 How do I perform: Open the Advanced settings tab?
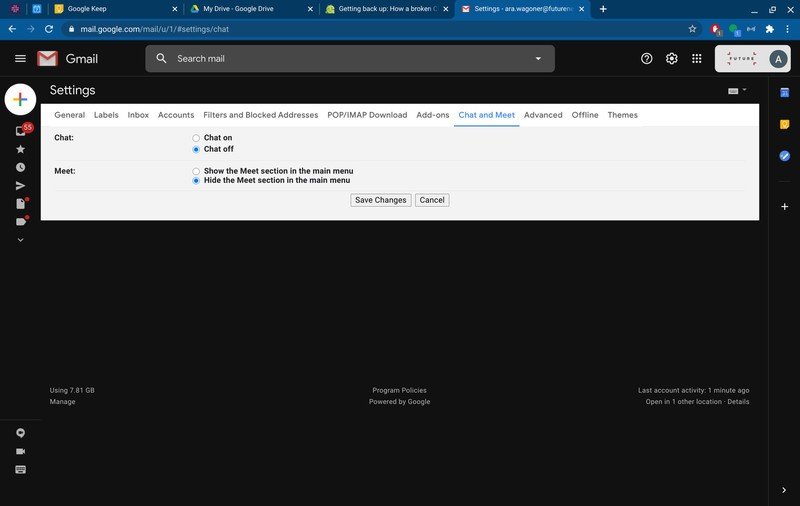543,115
